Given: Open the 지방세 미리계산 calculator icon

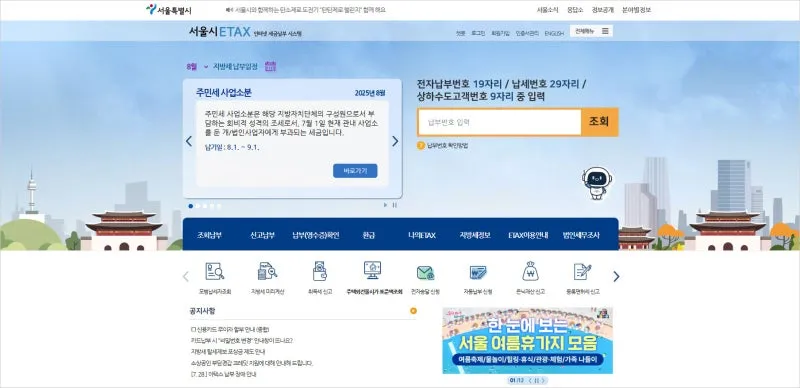Looking at the screenshot, I should [x=267, y=271].
